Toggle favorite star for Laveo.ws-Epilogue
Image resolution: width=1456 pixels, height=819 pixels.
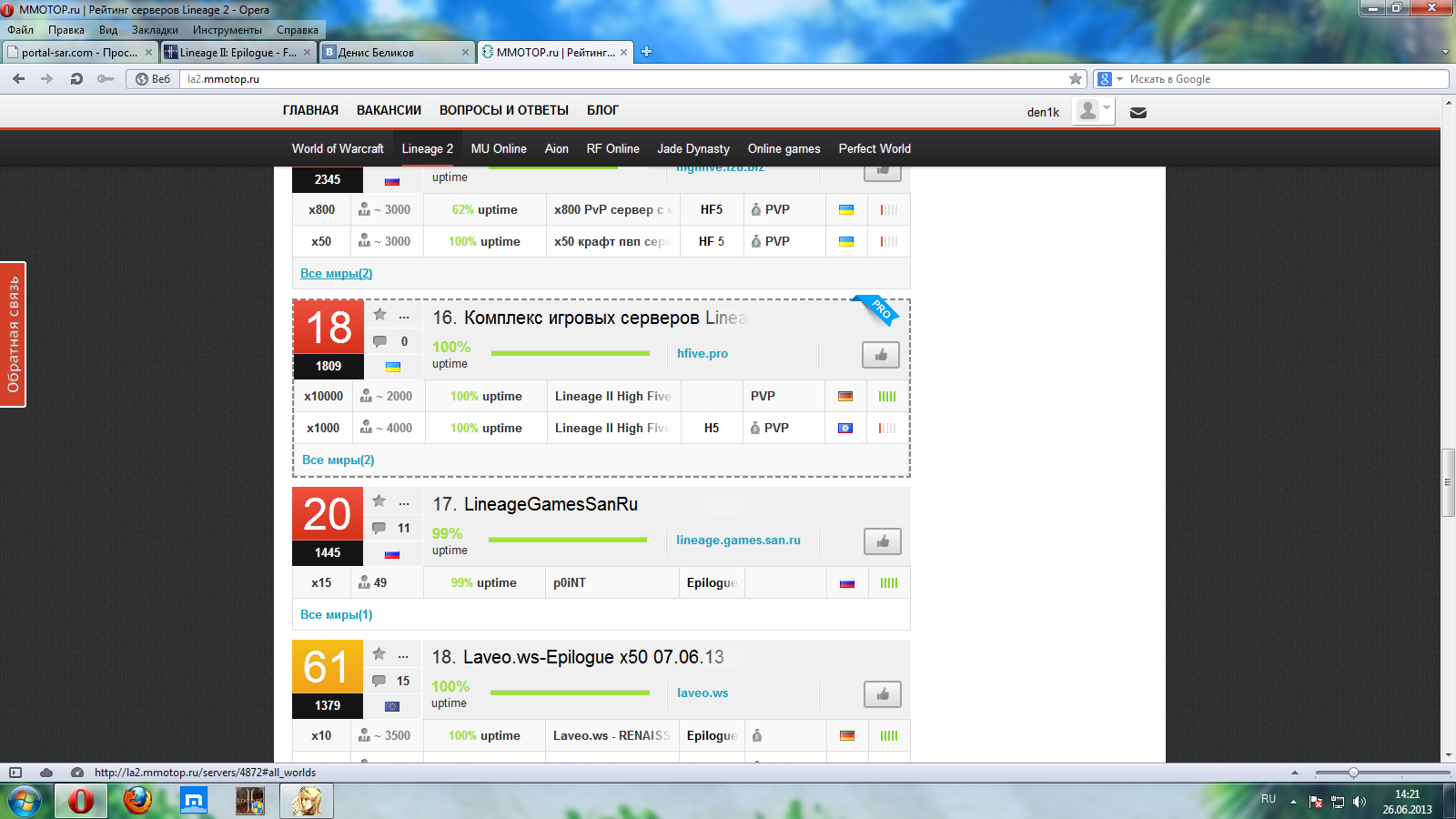(x=379, y=654)
